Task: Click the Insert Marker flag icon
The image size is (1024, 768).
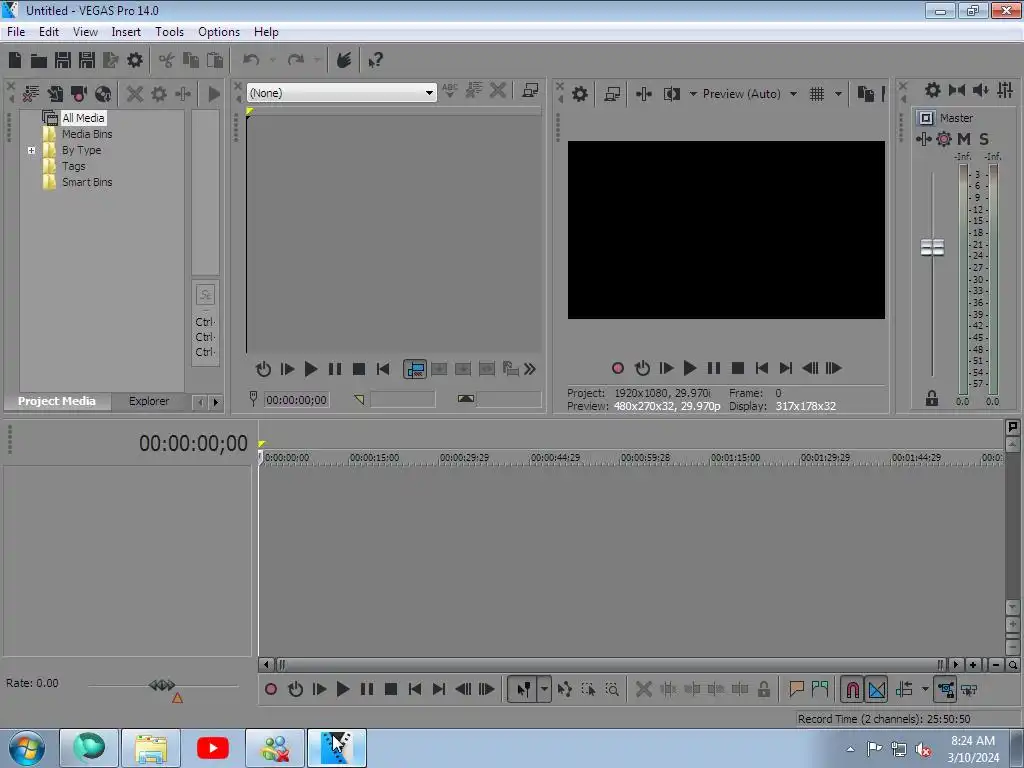Action: [x=796, y=688]
